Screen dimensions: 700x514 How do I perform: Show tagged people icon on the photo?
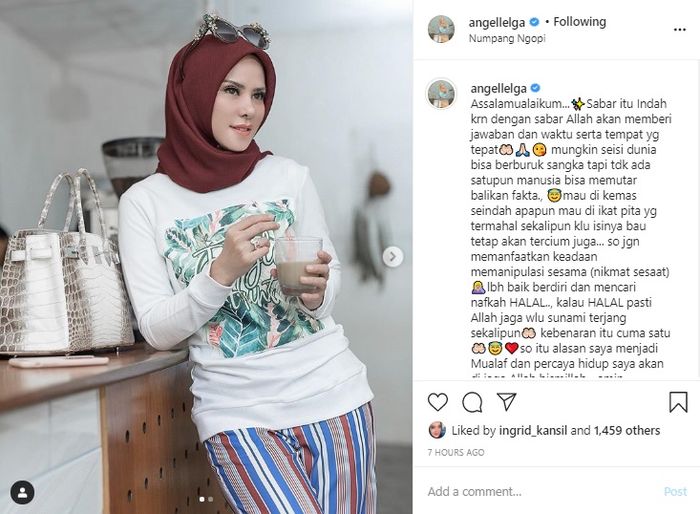click(22, 493)
